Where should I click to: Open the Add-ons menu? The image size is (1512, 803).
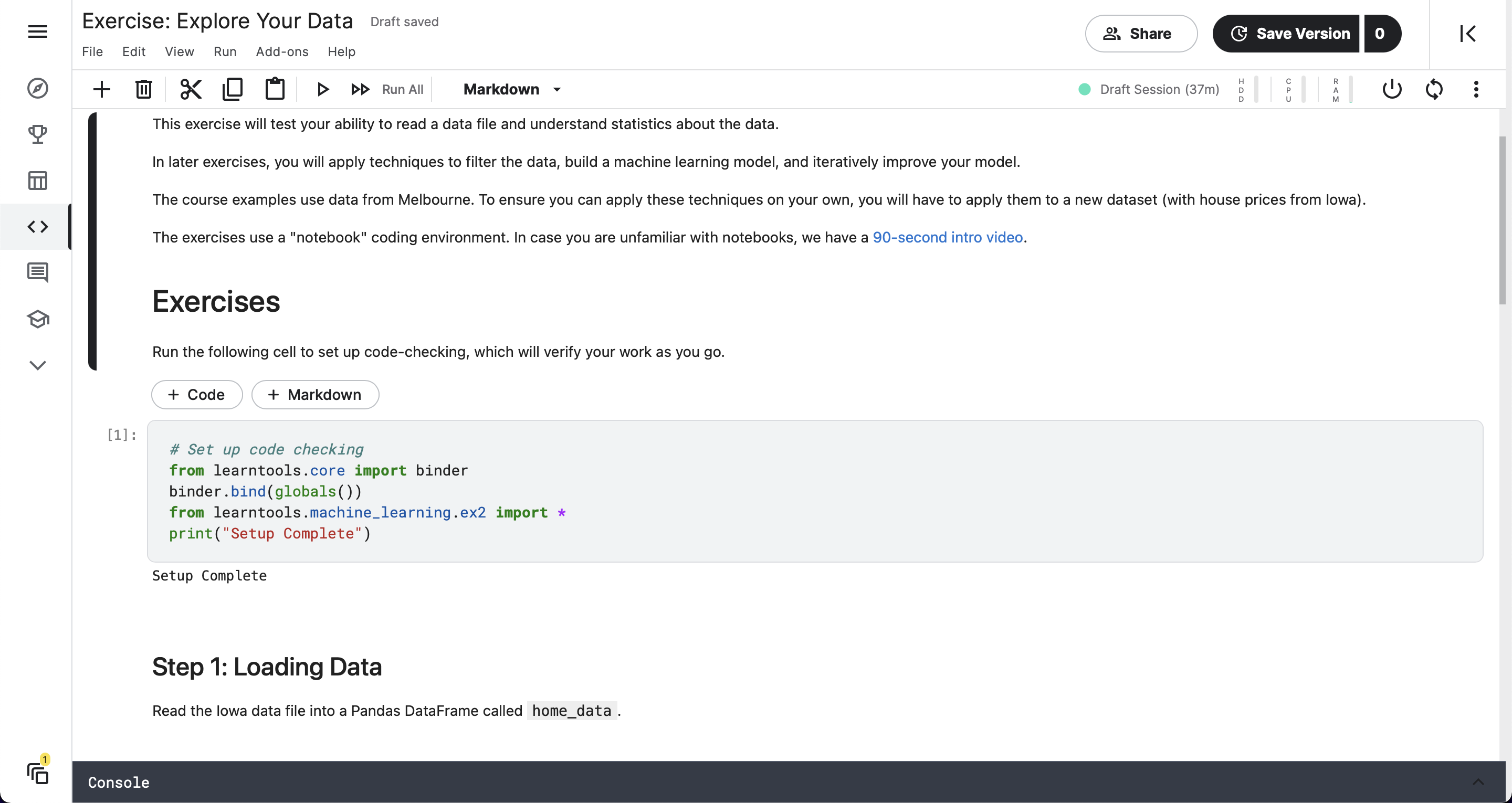[282, 51]
